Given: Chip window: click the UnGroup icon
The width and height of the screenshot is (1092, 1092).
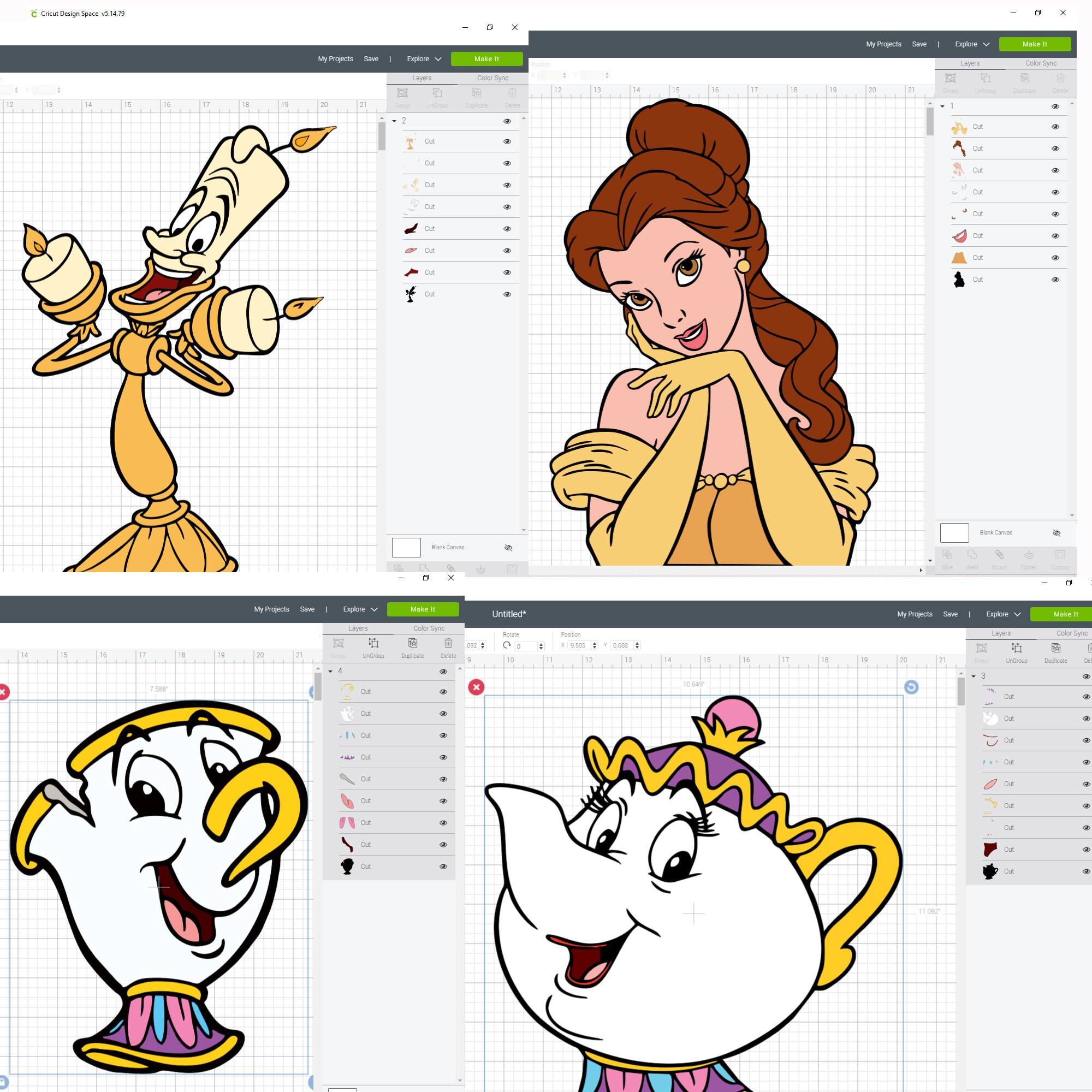Looking at the screenshot, I should coord(373,643).
